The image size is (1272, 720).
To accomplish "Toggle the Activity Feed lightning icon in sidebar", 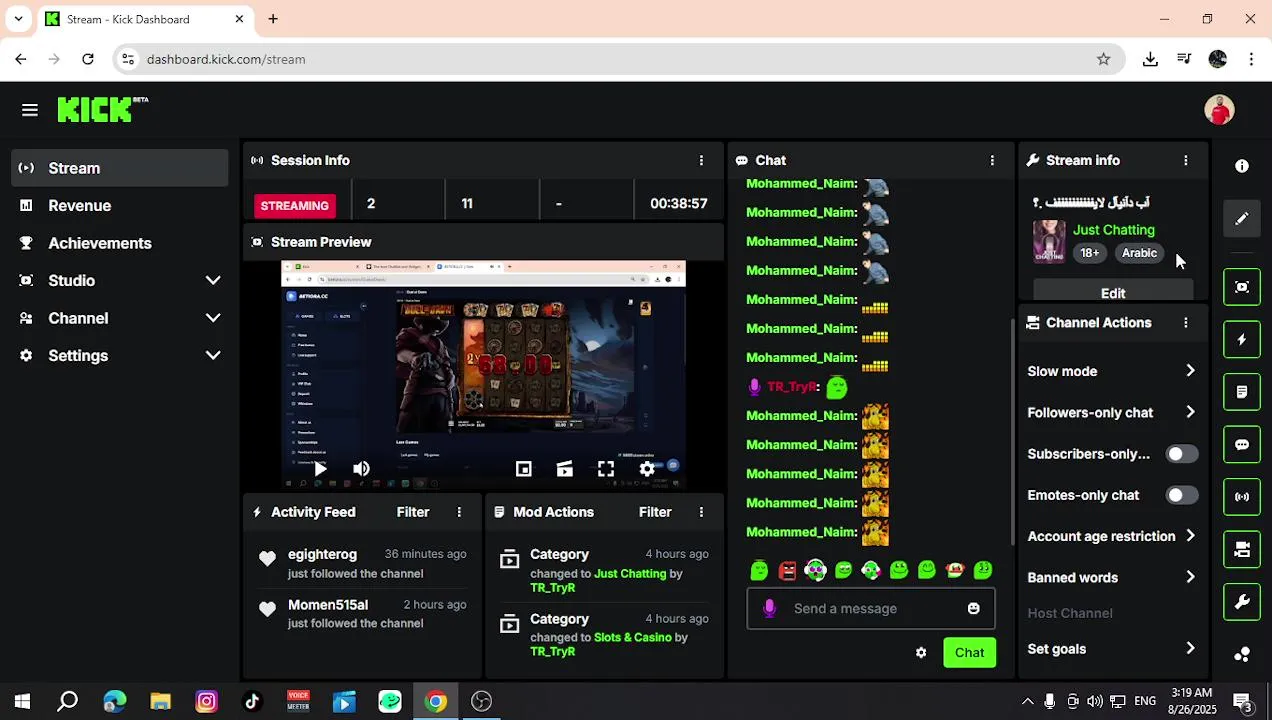I will click(x=1242, y=340).
